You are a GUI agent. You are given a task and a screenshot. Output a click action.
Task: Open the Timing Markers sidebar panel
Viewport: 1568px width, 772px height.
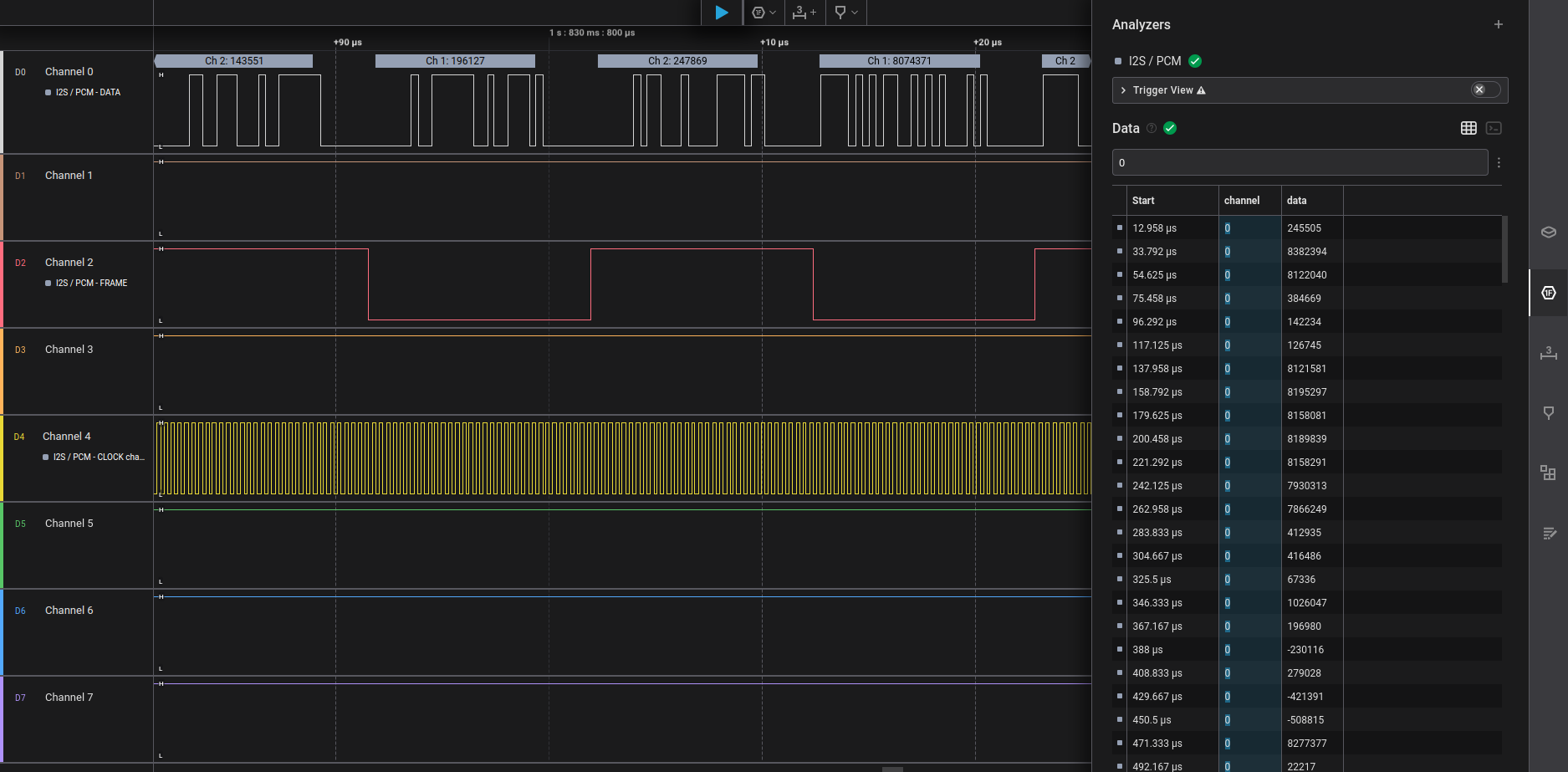pyautogui.click(x=1549, y=412)
